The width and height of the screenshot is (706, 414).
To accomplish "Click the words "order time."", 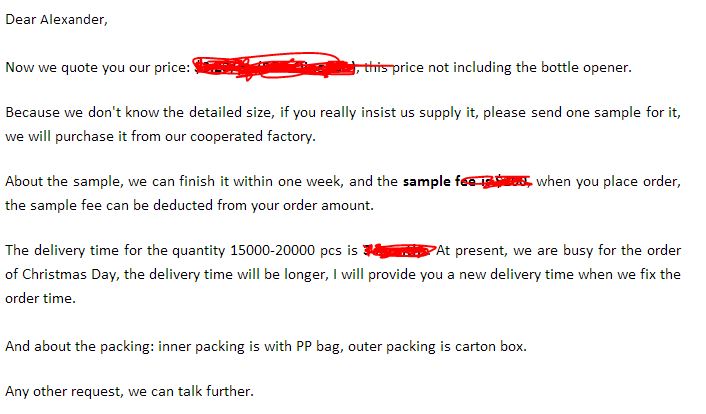I will point(41,298).
